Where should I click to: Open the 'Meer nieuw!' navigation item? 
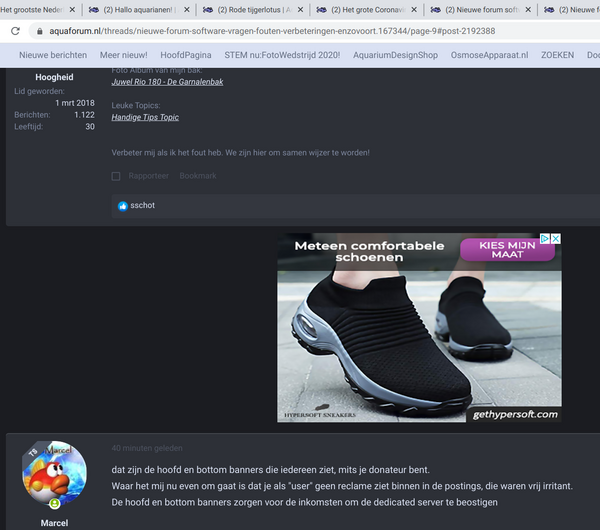pyautogui.click(x=123, y=54)
